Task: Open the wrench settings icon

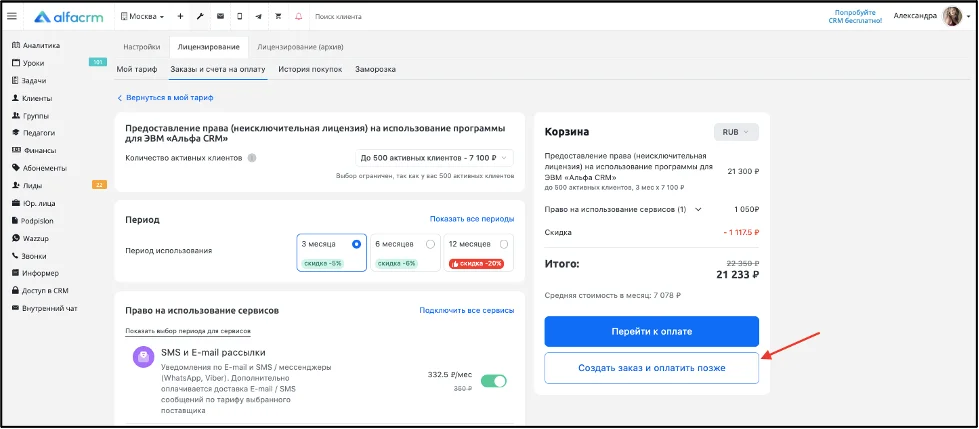Action: pos(200,17)
